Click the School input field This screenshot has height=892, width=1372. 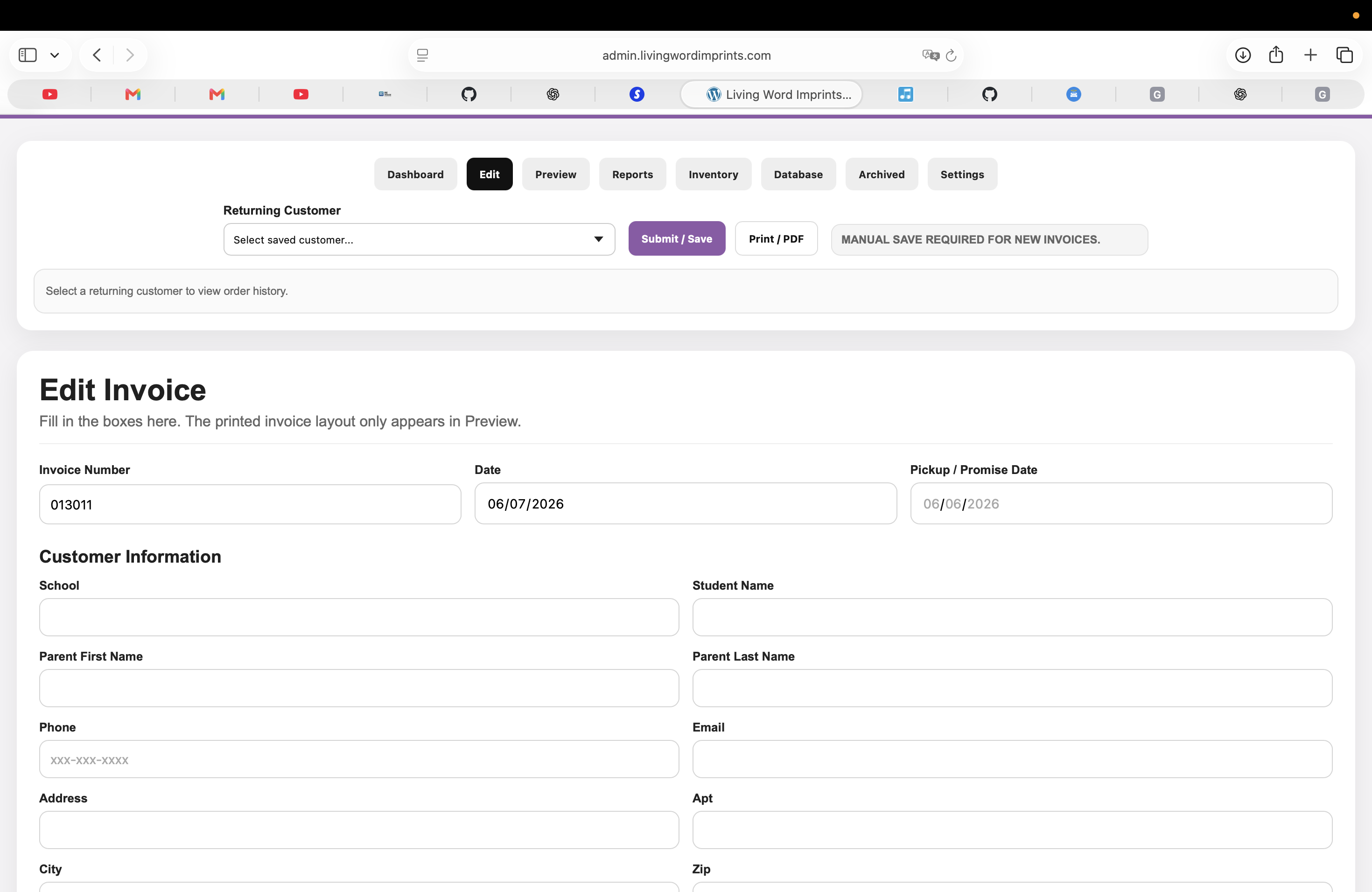pyautogui.click(x=359, y=617)
